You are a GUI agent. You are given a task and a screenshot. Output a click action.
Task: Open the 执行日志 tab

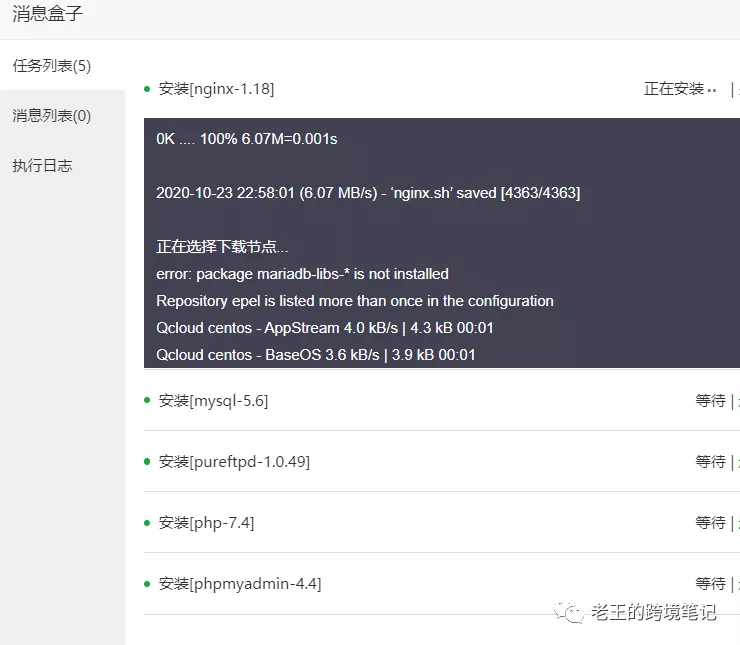point(42,166)
